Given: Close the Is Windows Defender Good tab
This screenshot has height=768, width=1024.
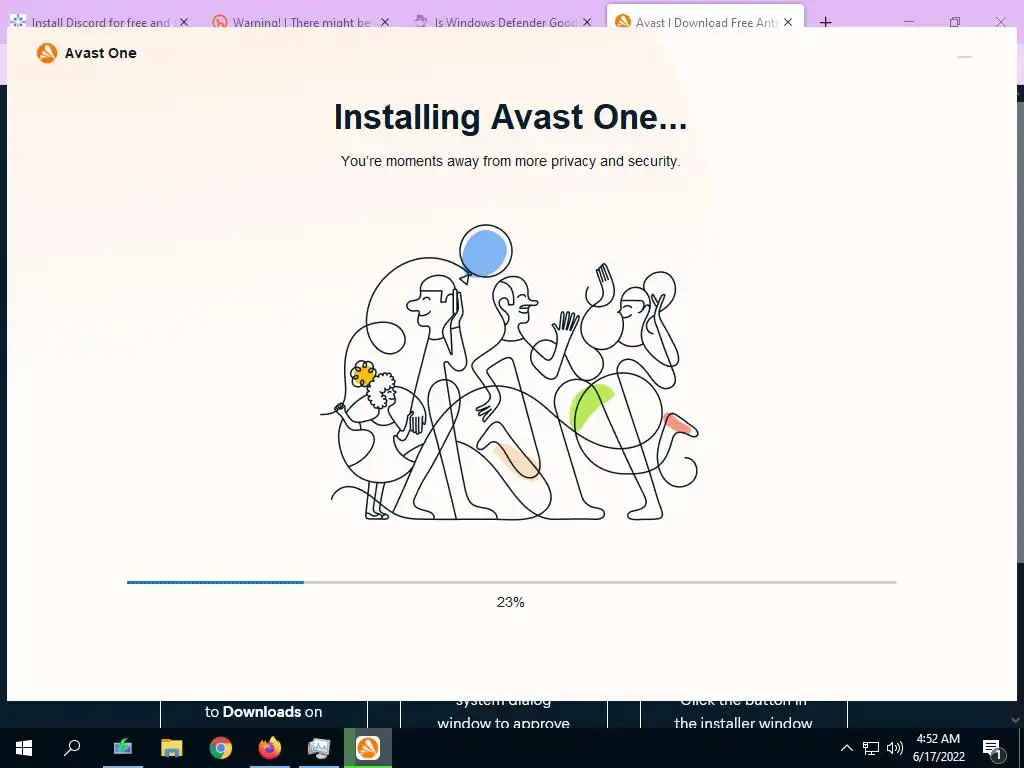Looking at the screenshot, I should (587, 22).
